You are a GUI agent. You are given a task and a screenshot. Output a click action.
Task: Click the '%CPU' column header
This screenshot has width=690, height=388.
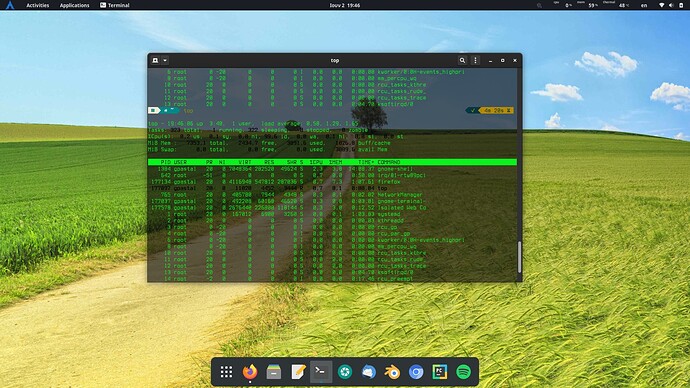(x=316, y=162)
